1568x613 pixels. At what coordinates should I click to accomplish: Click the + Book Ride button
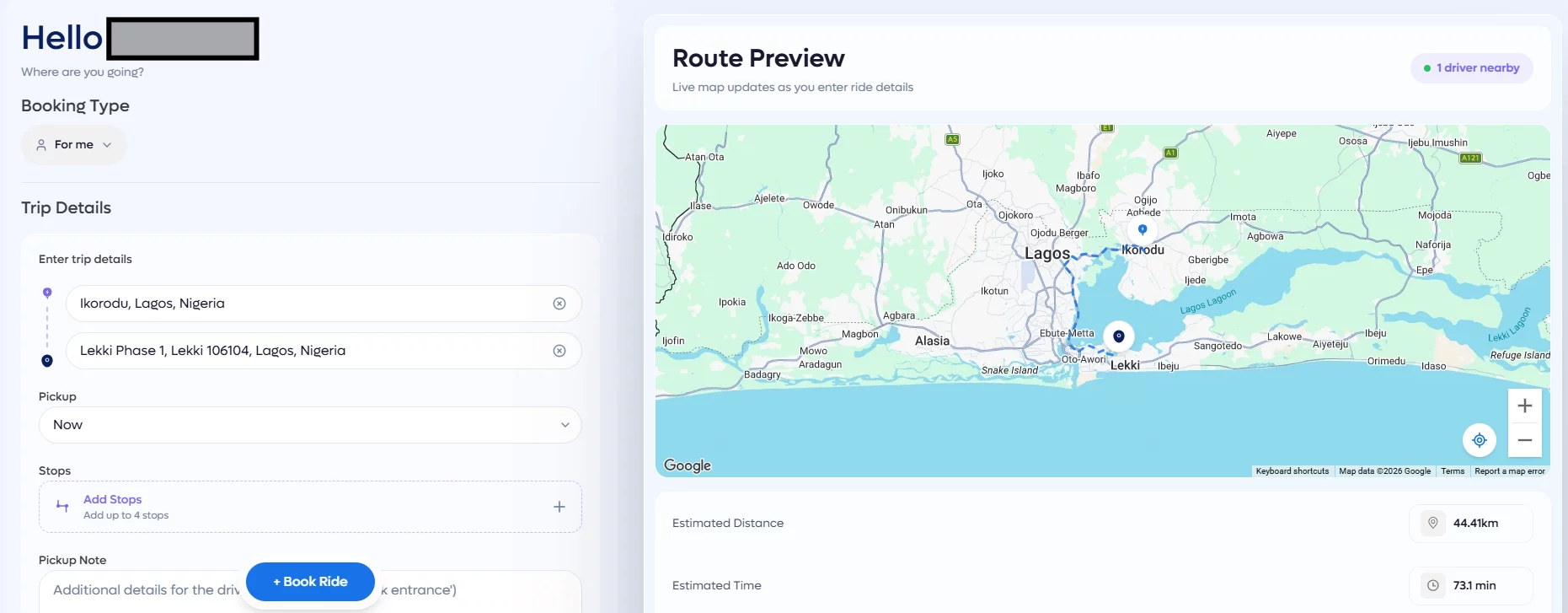[310, 582]
